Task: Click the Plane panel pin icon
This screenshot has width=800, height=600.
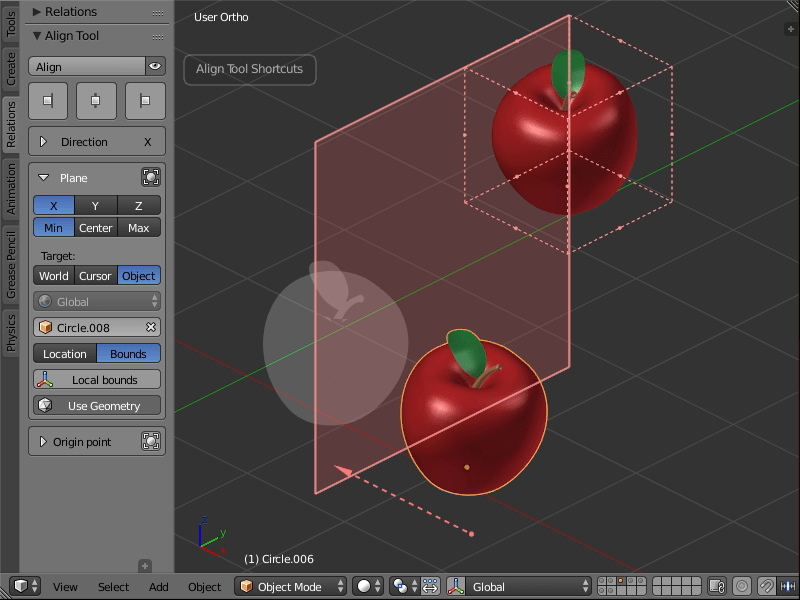Action: click(152, 177)
